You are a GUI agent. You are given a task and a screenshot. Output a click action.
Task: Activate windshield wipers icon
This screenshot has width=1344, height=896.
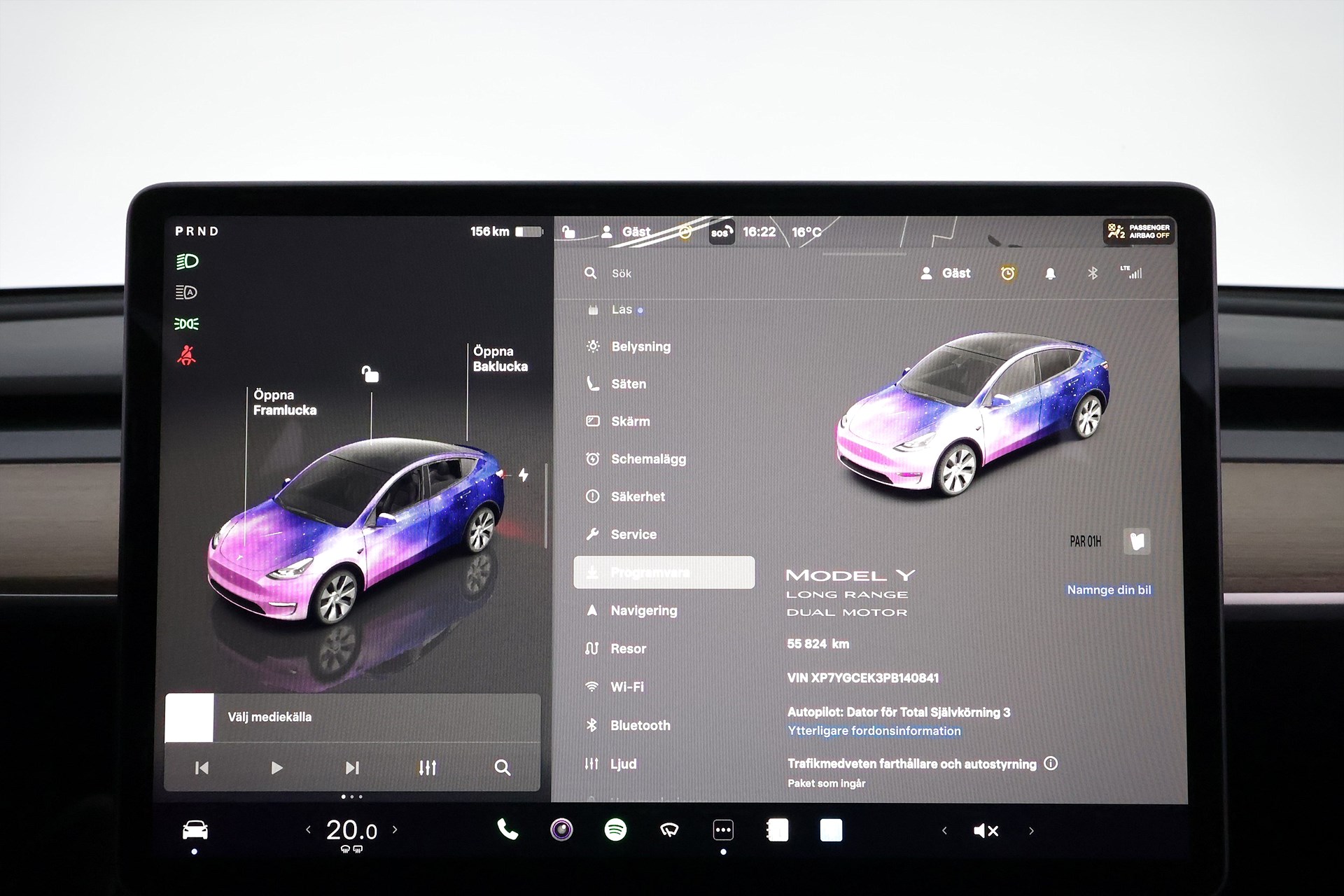click(669, 831)
